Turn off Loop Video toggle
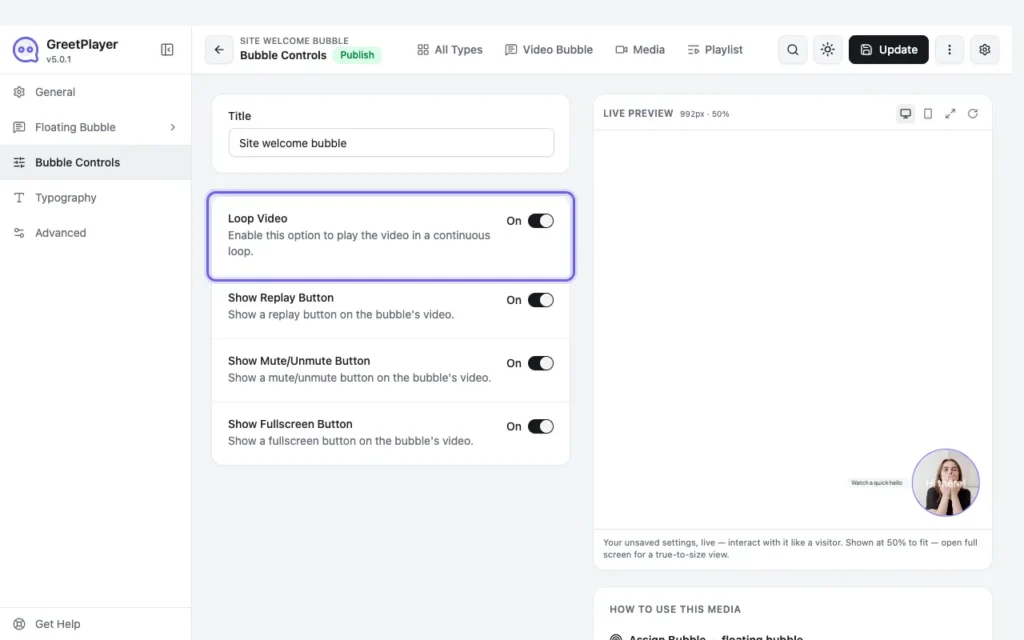The width and height of the screenshot is (1024, 640). coord(541,221)
